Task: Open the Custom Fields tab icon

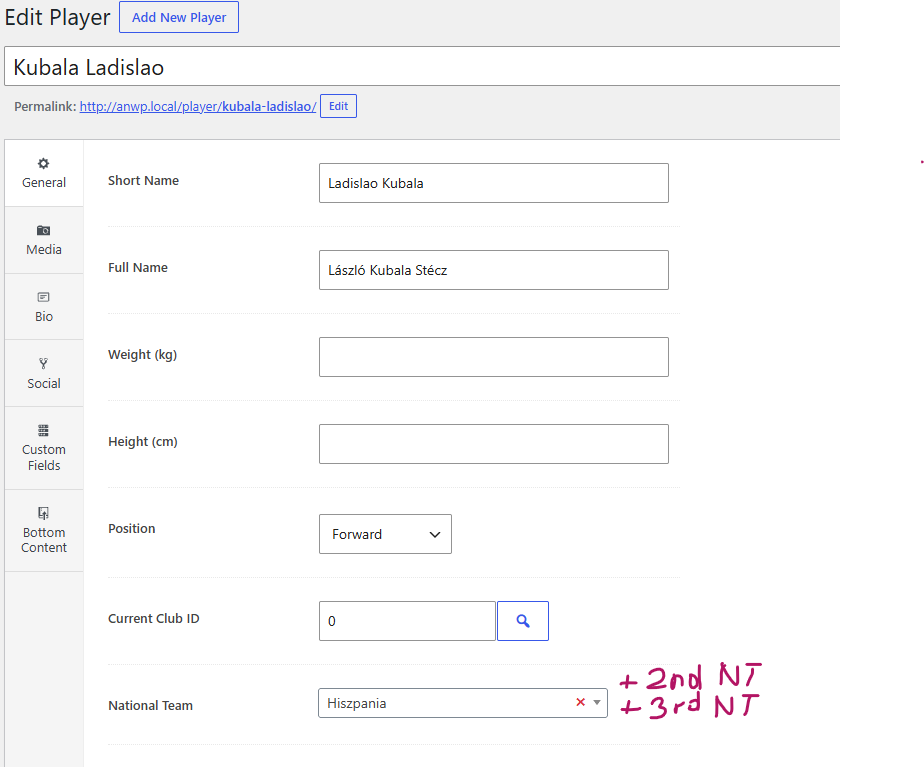Action: 44,430
